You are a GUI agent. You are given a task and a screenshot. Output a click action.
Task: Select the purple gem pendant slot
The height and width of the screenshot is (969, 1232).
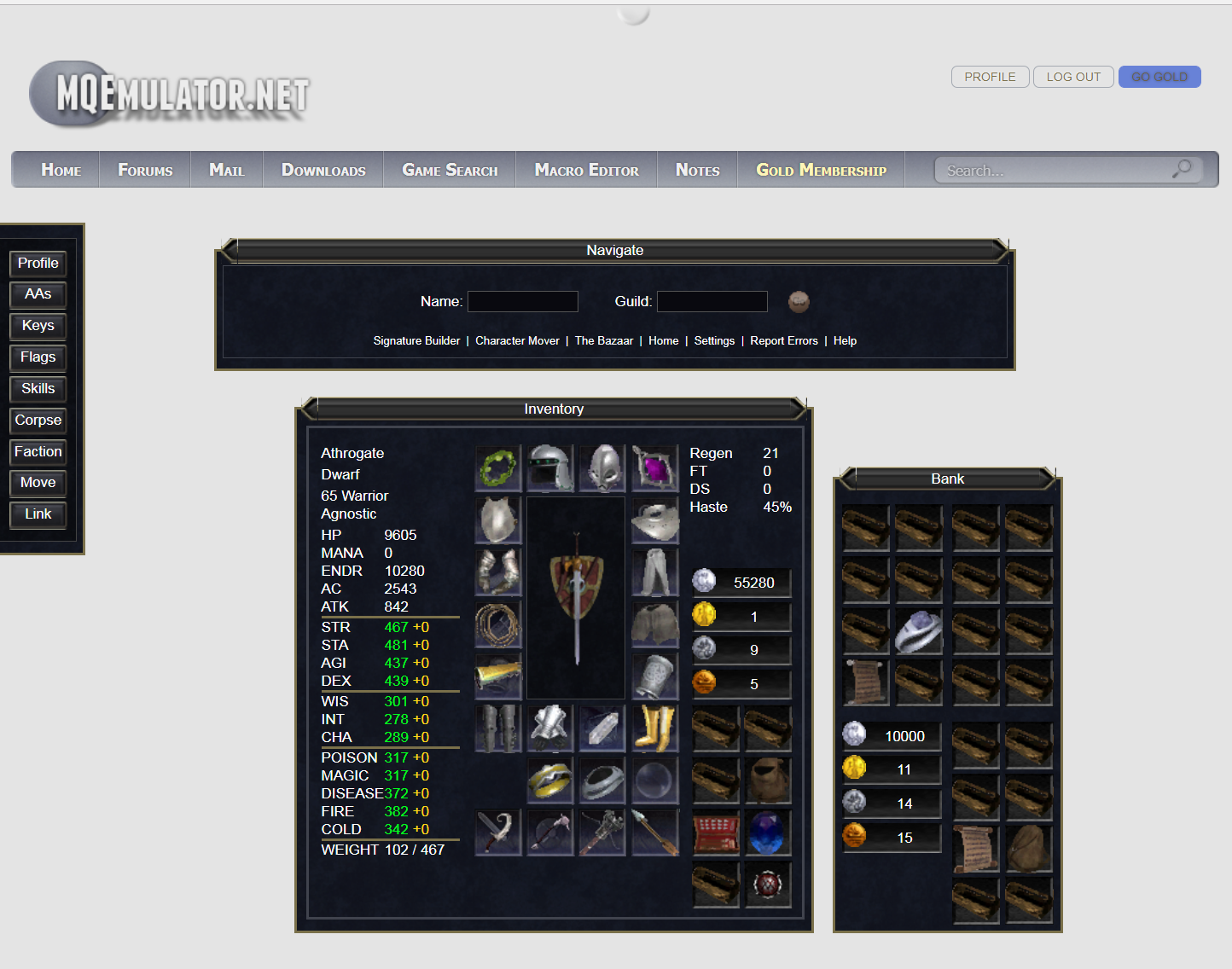[654, 468]
